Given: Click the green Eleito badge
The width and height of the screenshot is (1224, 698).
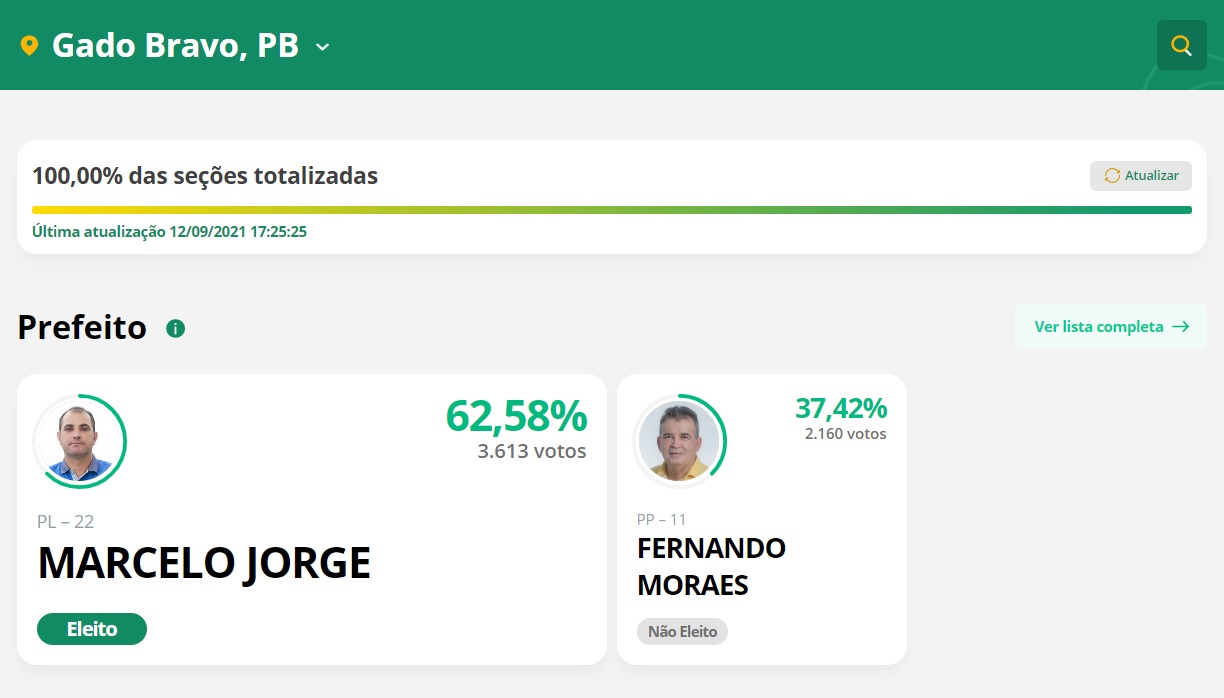Looking at the screenshot, I should (92, 629).
